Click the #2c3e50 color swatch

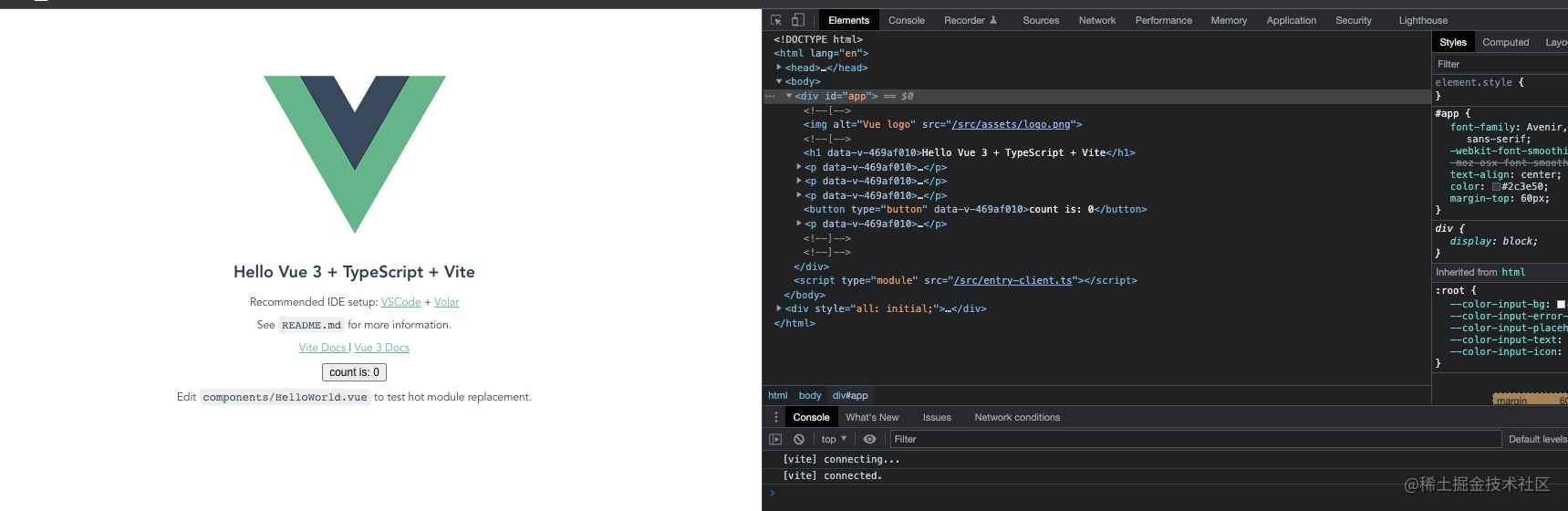click(x=1496, y=187)
